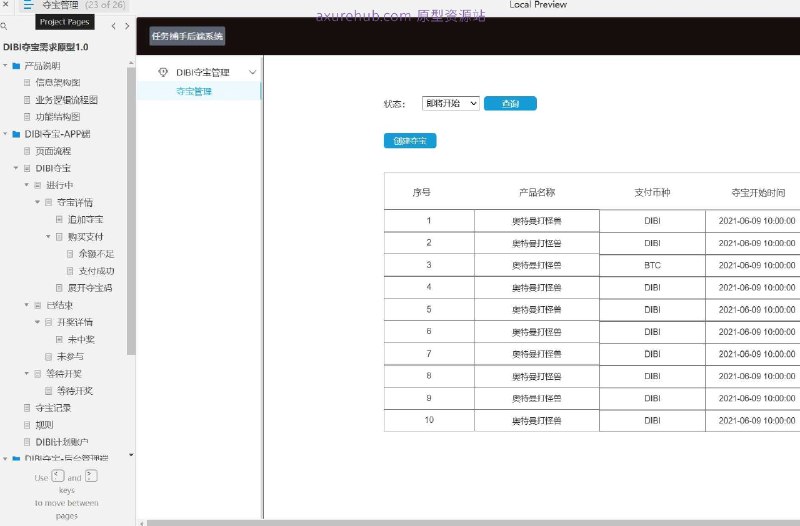This screenshot has height=526, width=800.
Task: Open the 展开夺宝码 page
Action: point(90,288)
